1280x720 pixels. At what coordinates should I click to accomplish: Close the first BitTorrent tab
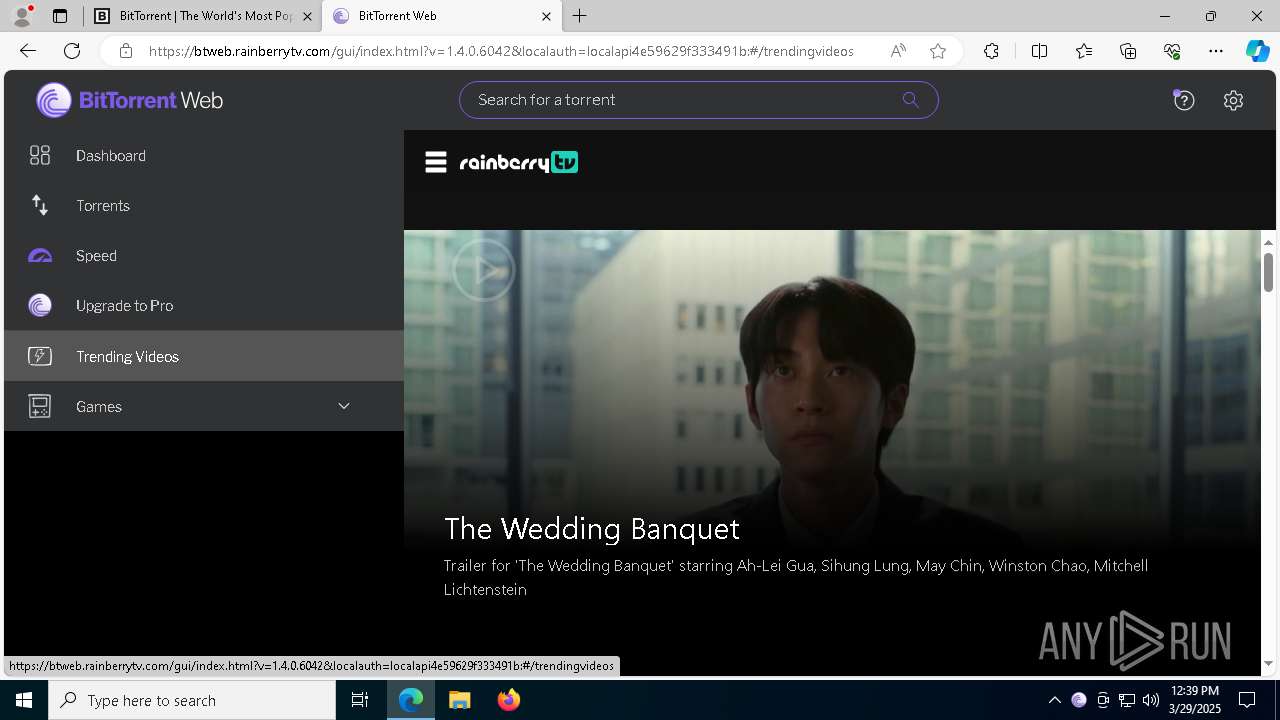307,16
